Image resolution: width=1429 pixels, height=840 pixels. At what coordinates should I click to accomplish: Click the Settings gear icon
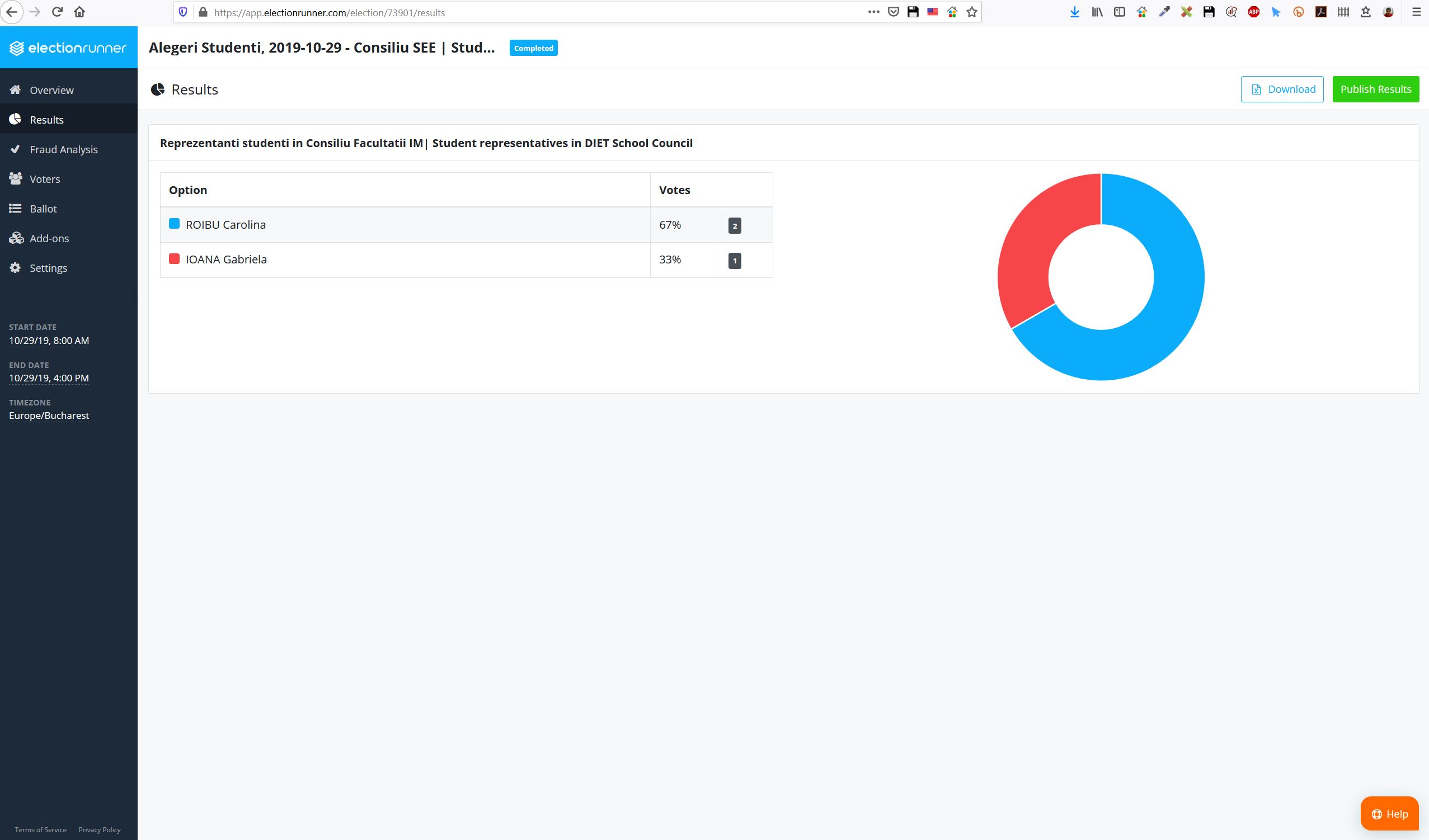(x=15, y=267)
